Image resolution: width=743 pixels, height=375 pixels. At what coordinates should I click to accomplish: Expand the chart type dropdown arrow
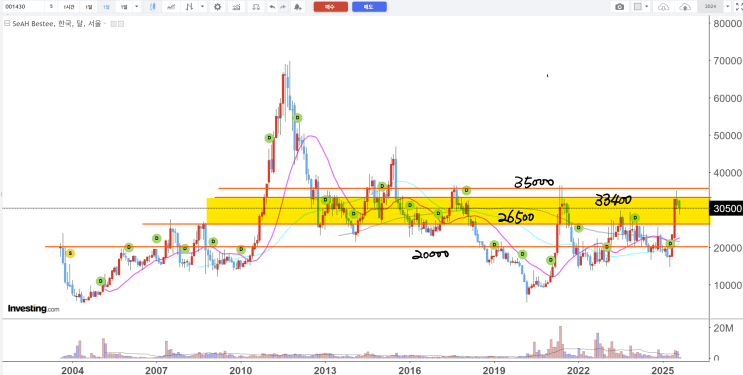(x=203, y=7)
